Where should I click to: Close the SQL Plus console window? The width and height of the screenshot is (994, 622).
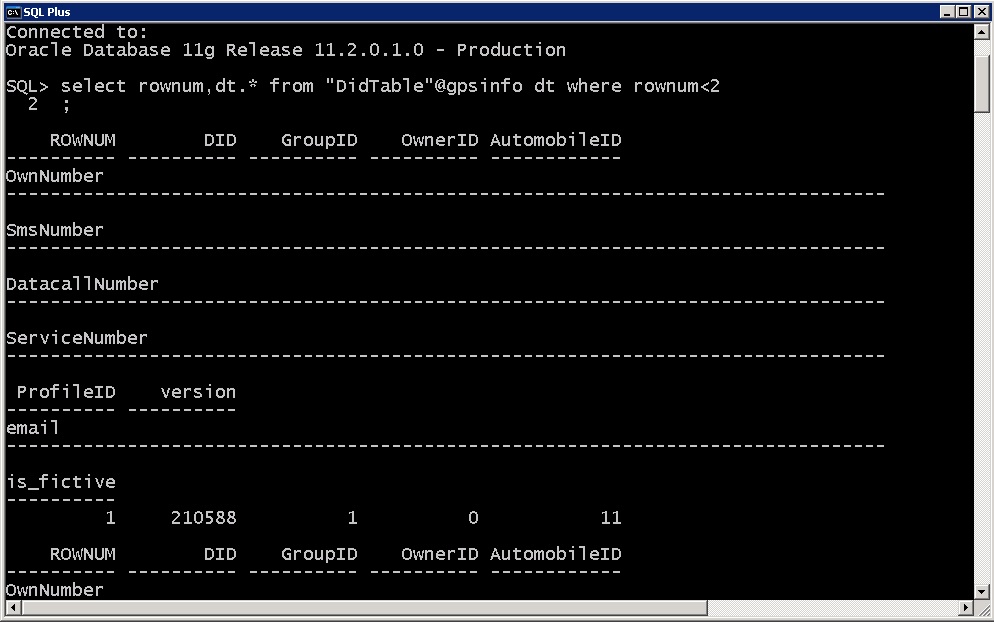[980, 12]
